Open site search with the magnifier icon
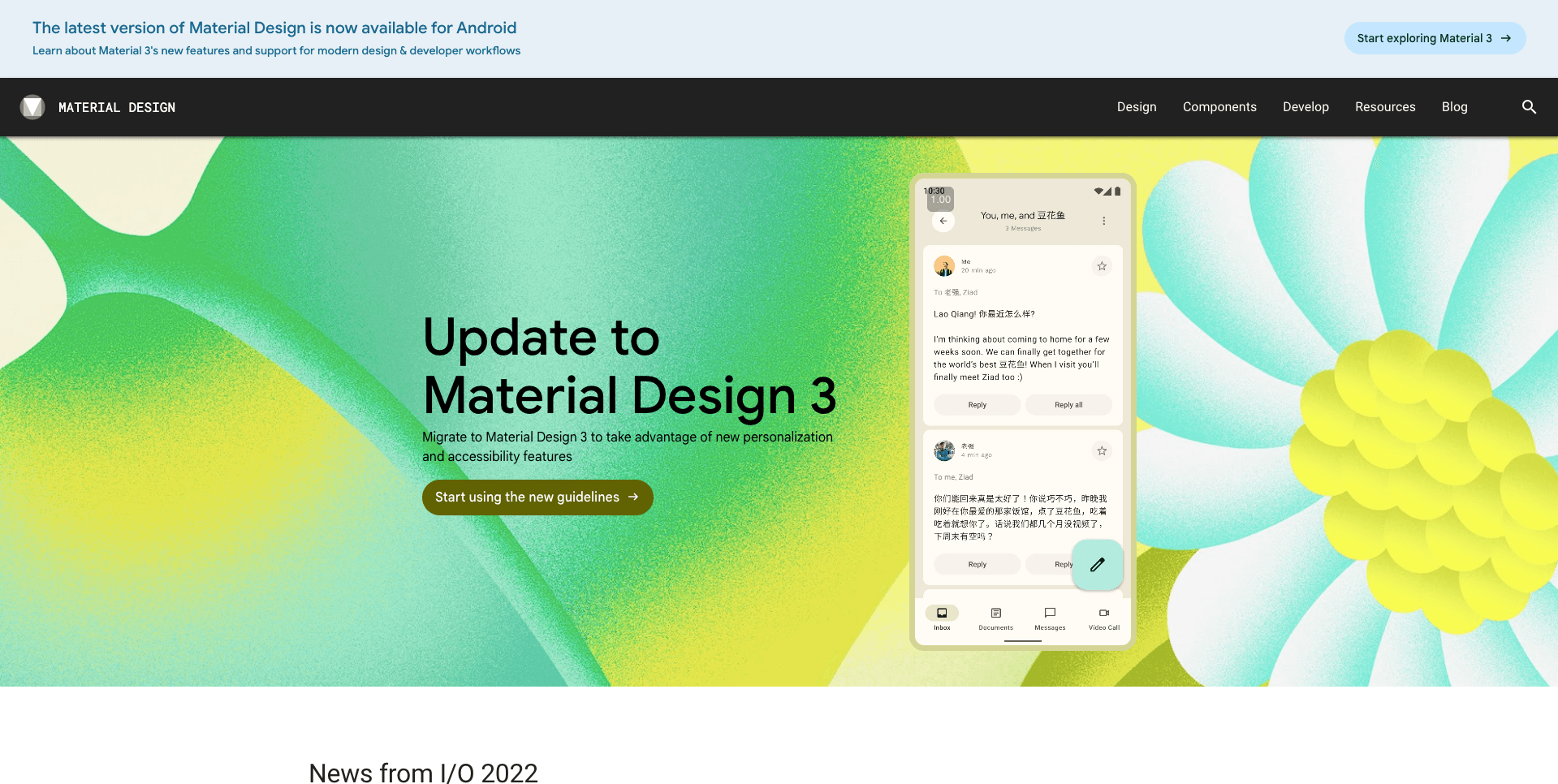This screenshot has height=784, width=1558. 1529,107
